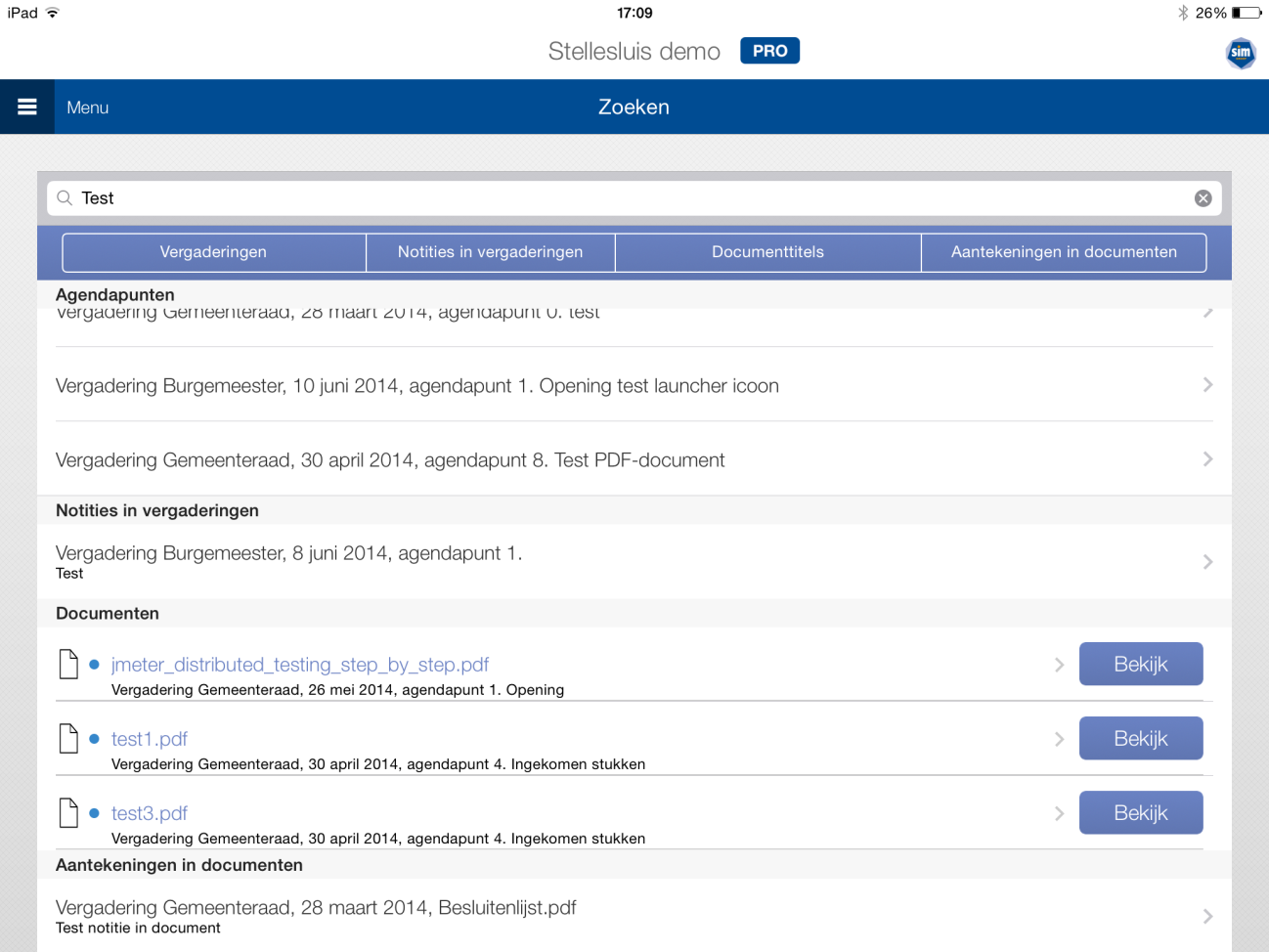Tap the chevron on test1.pdf row

click(x=1059, y=739)
